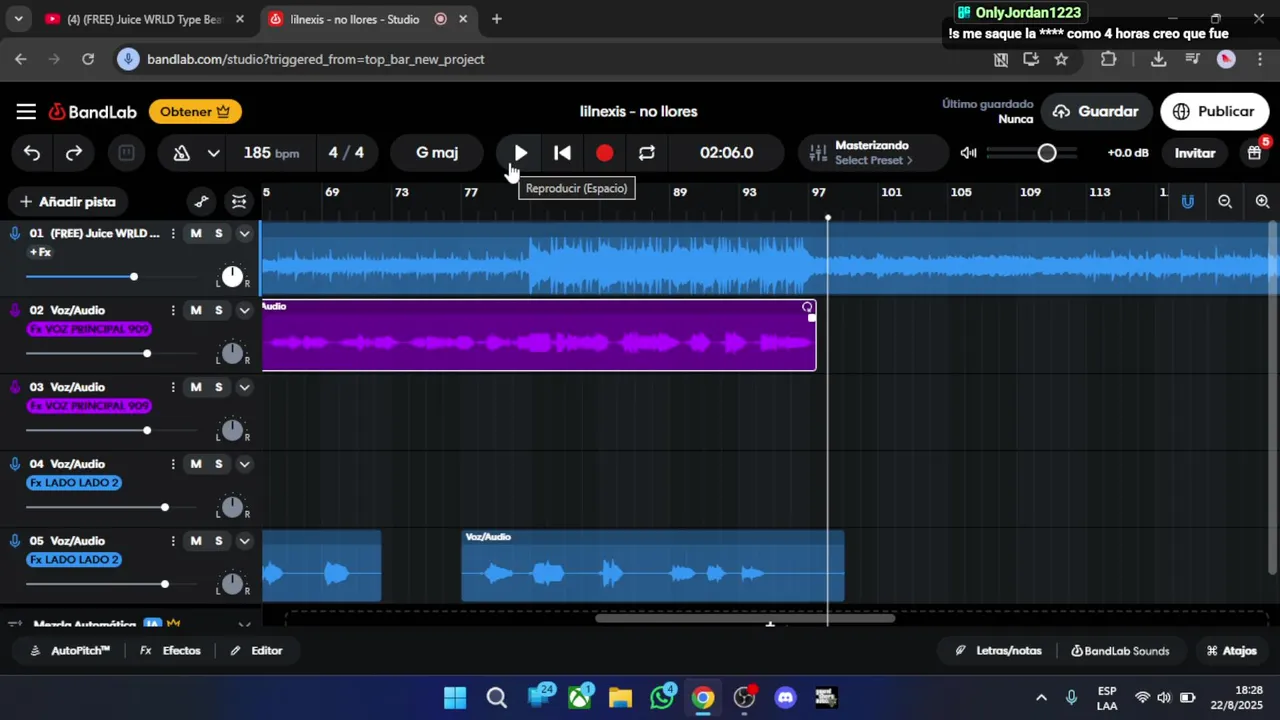Click Añadir pista to add track

68,202
